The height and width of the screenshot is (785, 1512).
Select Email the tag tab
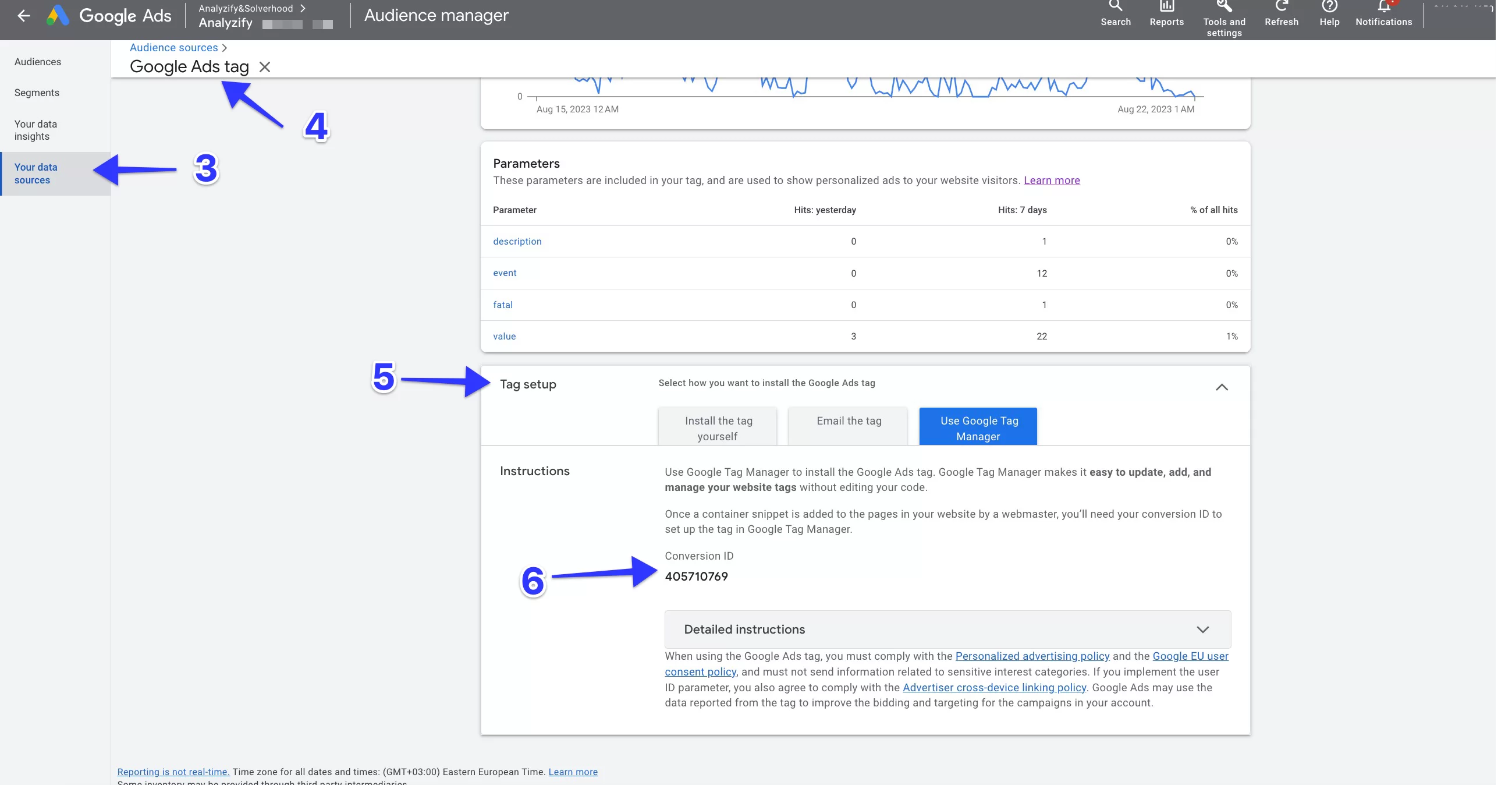(848, 426)
